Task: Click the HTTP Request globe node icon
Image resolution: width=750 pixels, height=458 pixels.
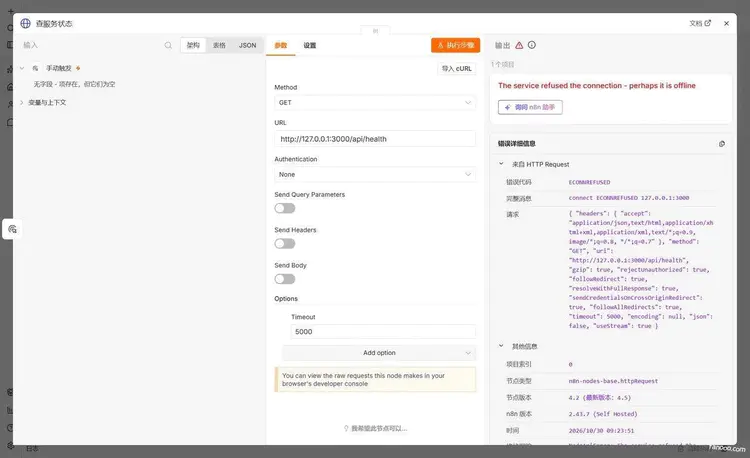Action: [x=25, y=23]
